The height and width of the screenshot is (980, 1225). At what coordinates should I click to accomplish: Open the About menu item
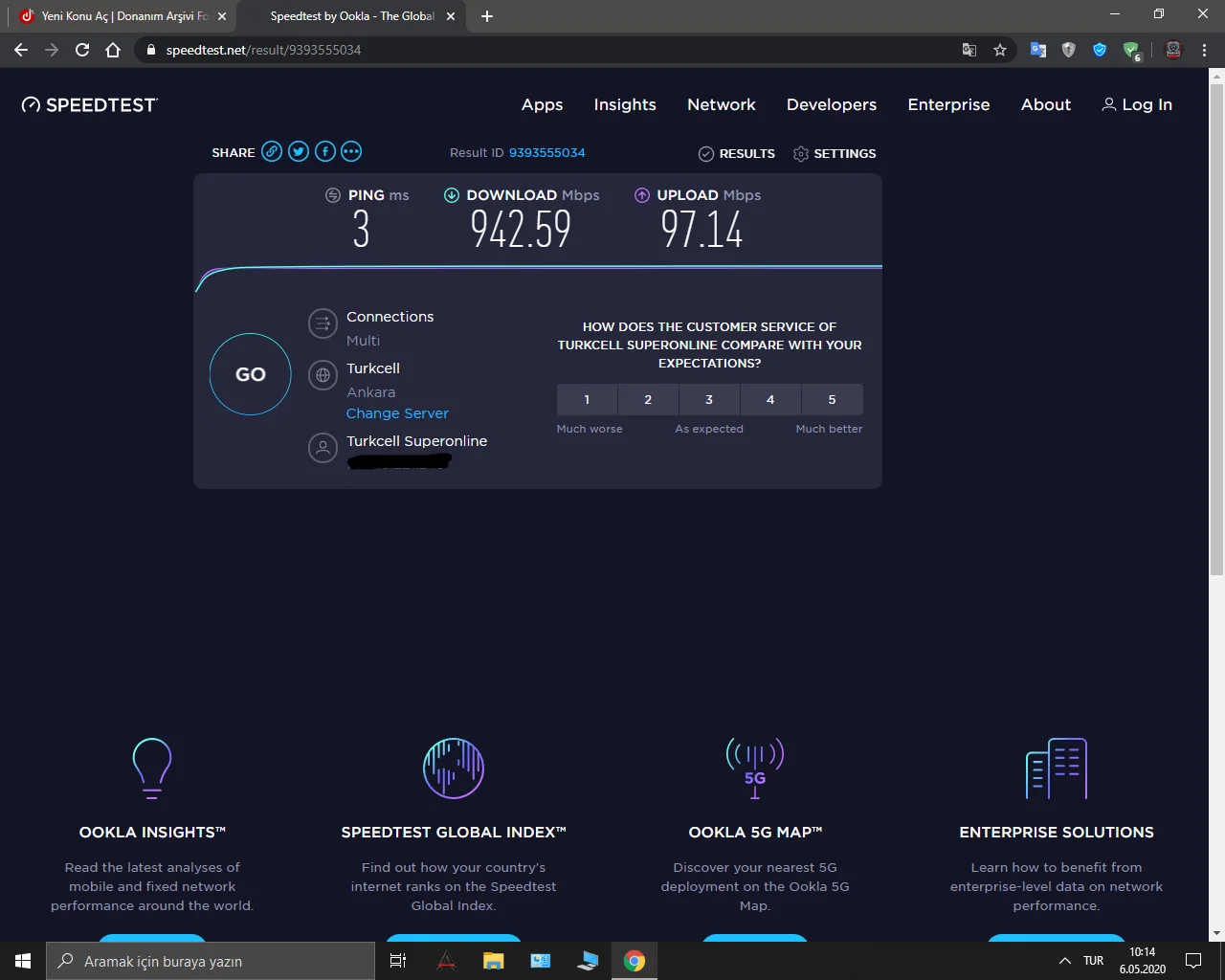[1046, 104]
